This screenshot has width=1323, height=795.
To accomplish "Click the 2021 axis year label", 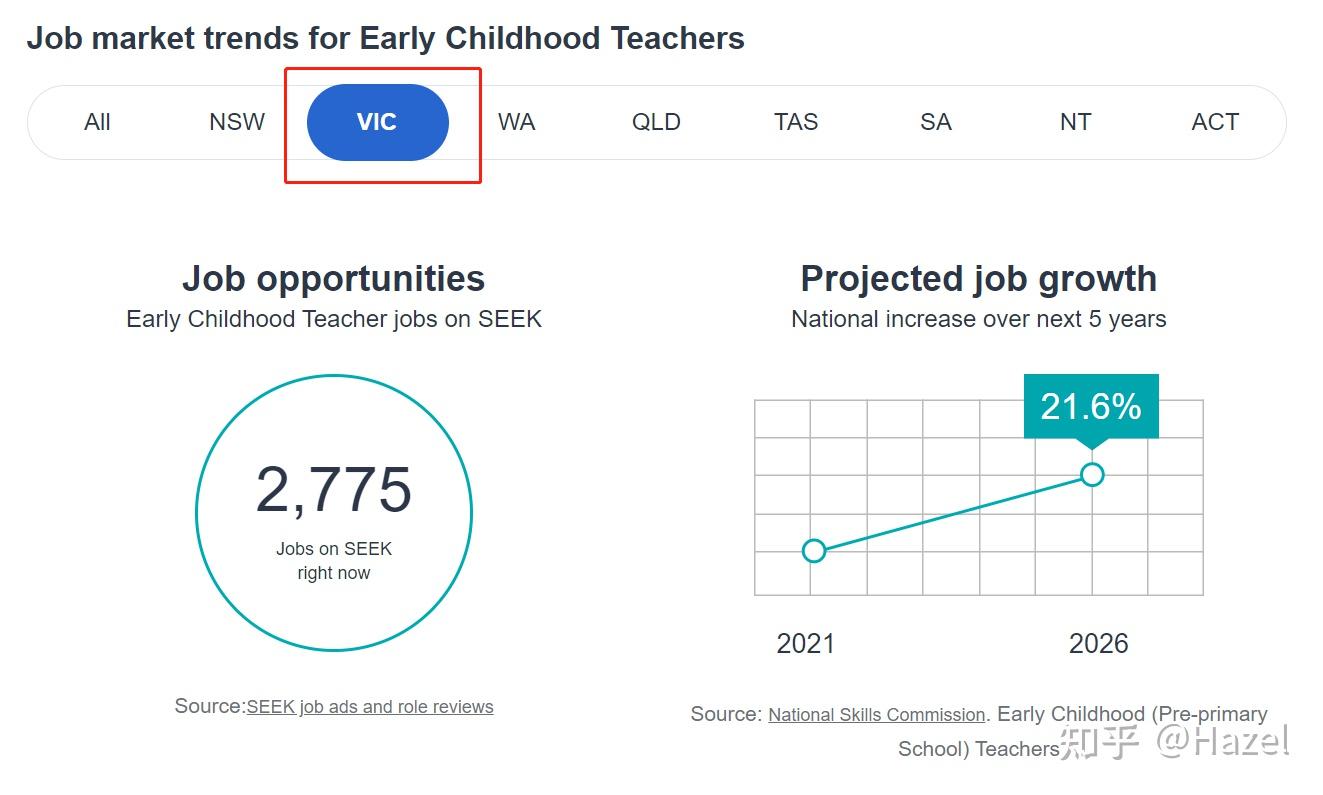I will [x=806, y=643].
